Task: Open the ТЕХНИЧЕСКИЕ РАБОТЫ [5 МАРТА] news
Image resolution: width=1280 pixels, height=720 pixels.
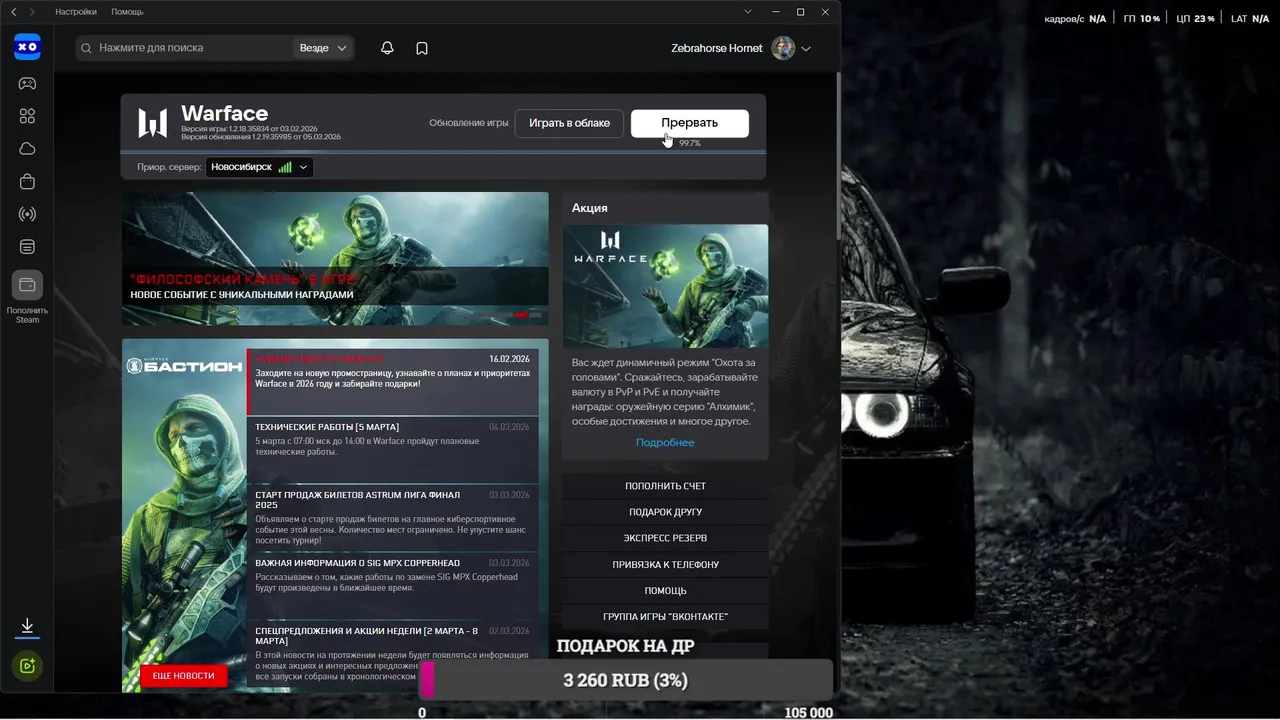Action: [x=392, y=450]
